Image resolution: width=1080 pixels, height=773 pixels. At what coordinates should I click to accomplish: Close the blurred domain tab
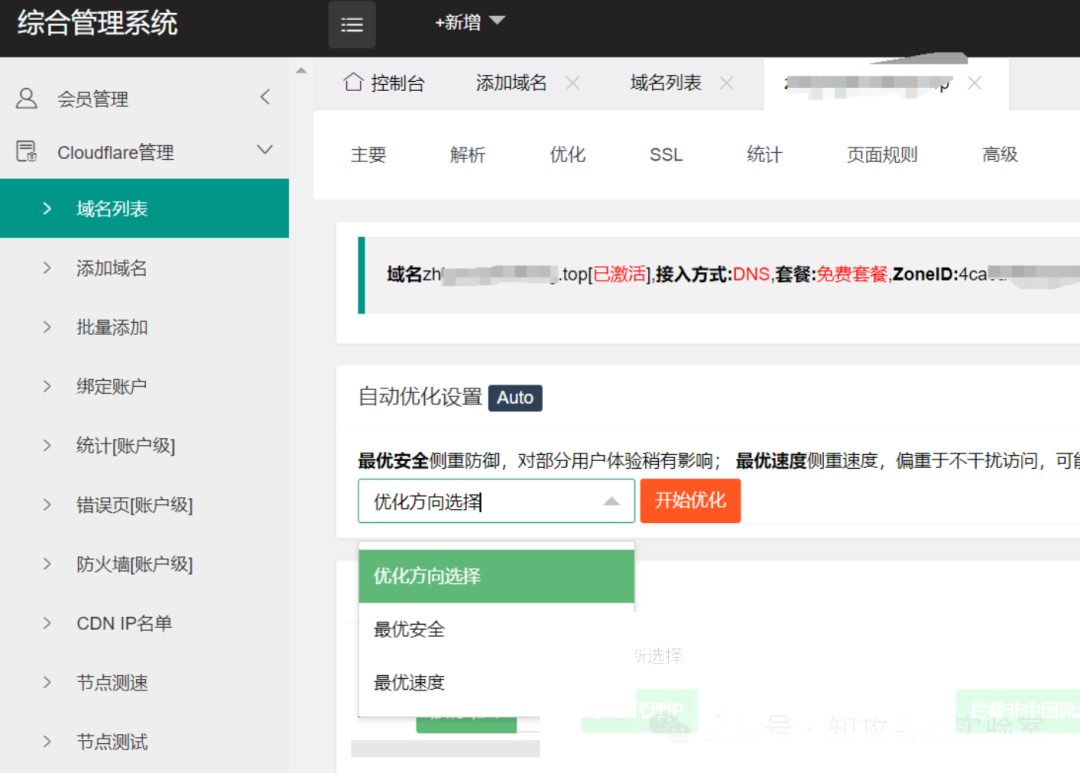pos(975,83)
